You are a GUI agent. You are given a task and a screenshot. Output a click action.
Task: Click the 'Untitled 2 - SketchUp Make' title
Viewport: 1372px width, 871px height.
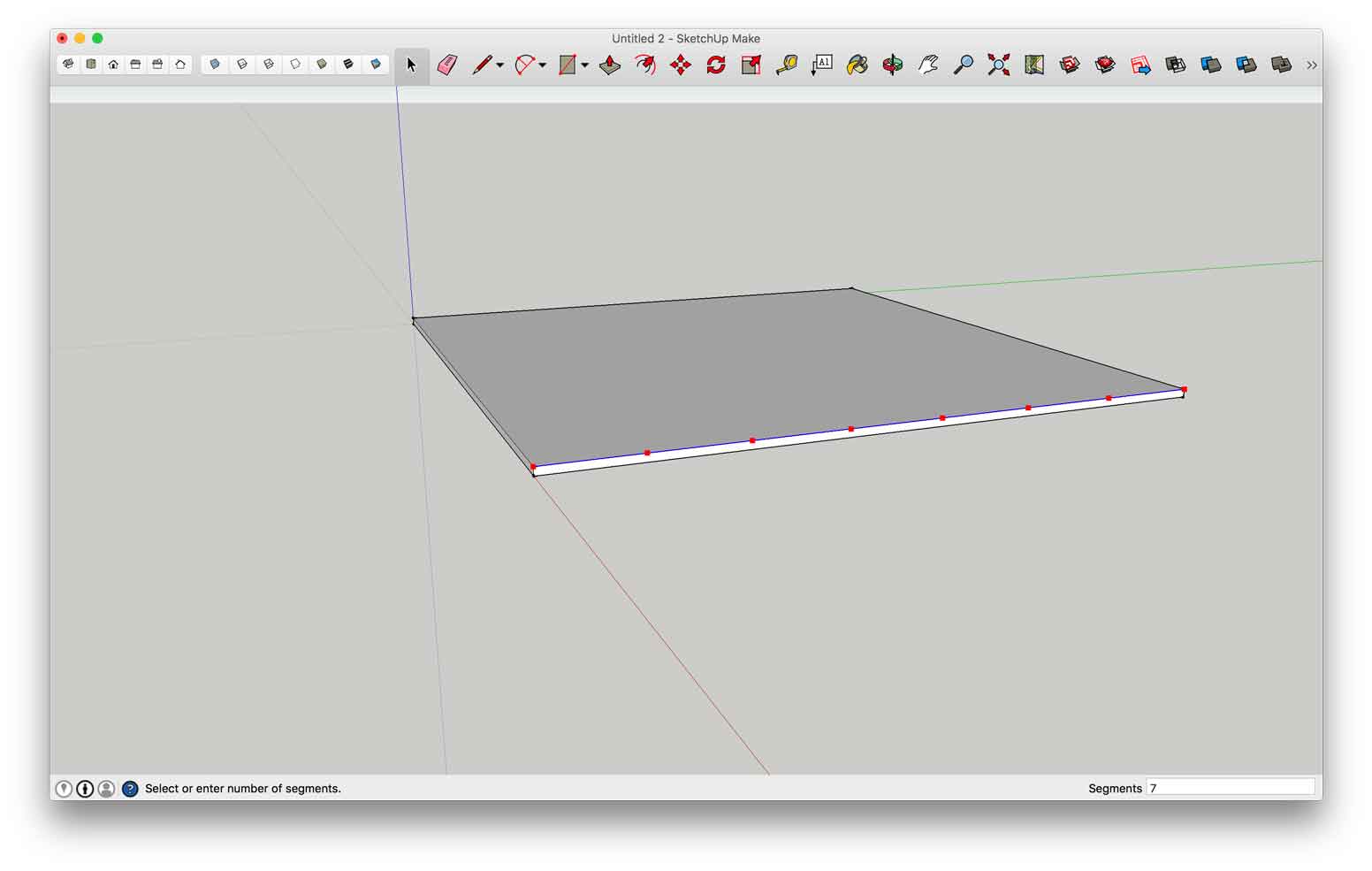point(686,39)
